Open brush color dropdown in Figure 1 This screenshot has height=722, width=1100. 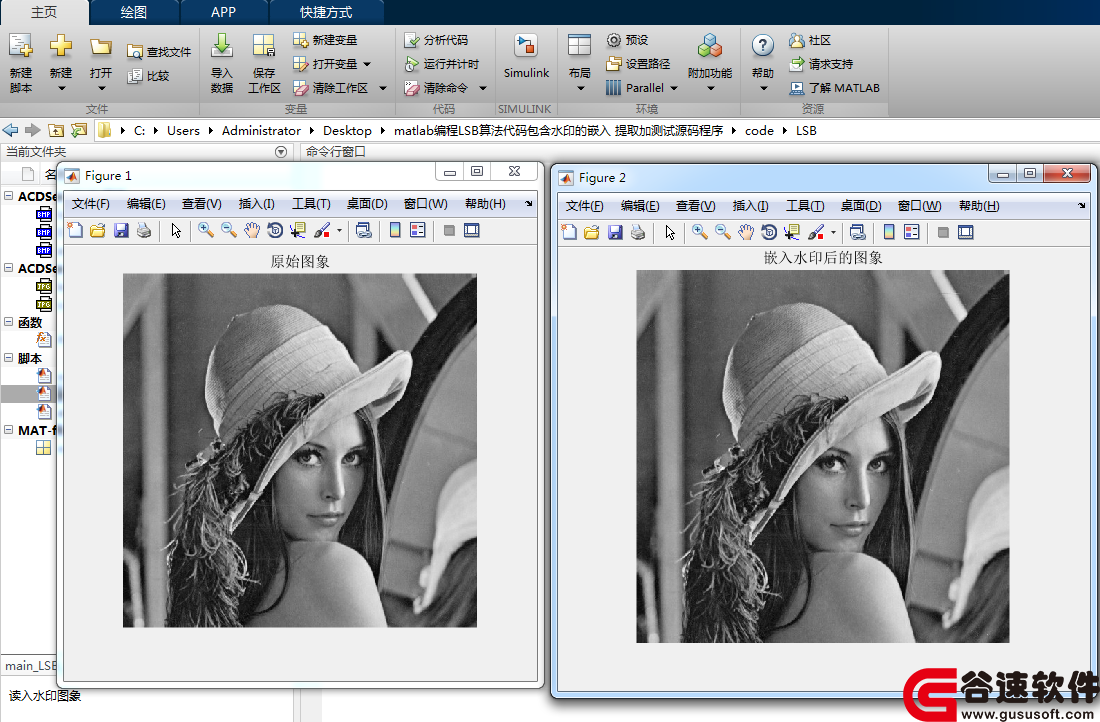pos(340,230)
